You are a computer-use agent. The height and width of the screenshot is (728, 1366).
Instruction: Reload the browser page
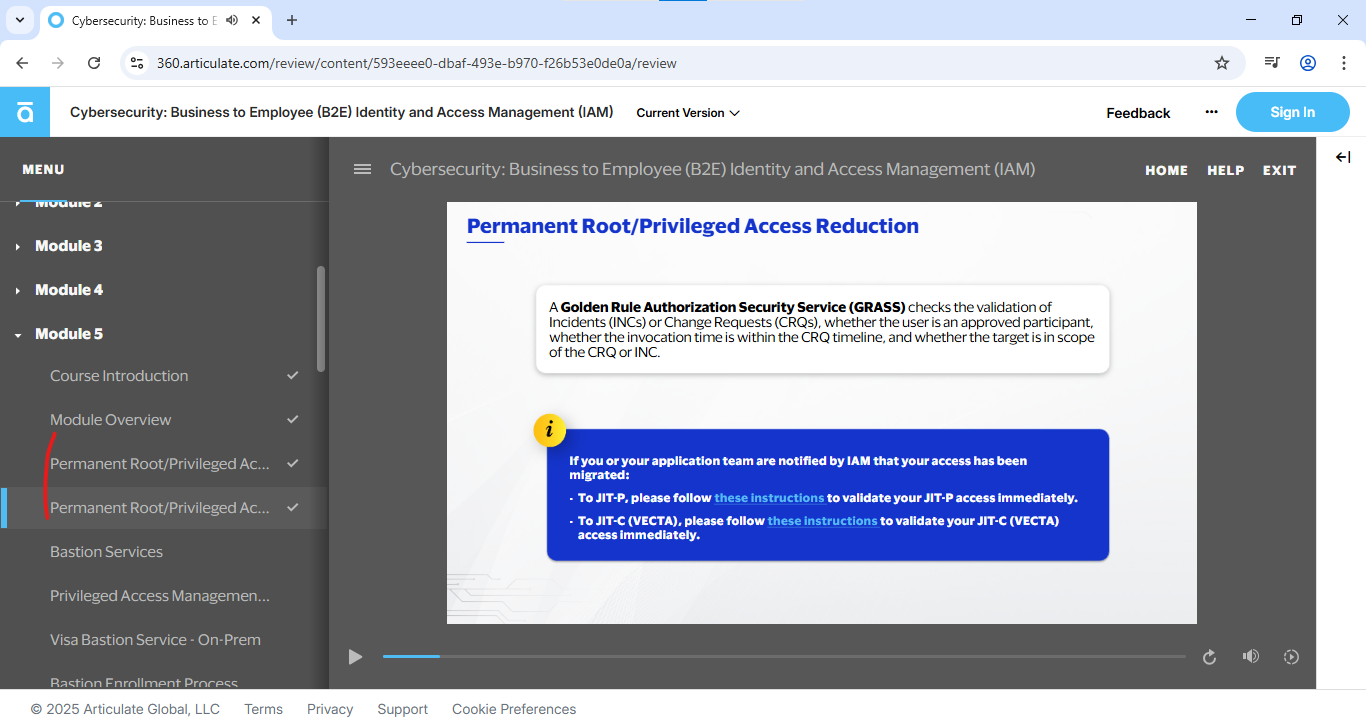tap(94, 63)
